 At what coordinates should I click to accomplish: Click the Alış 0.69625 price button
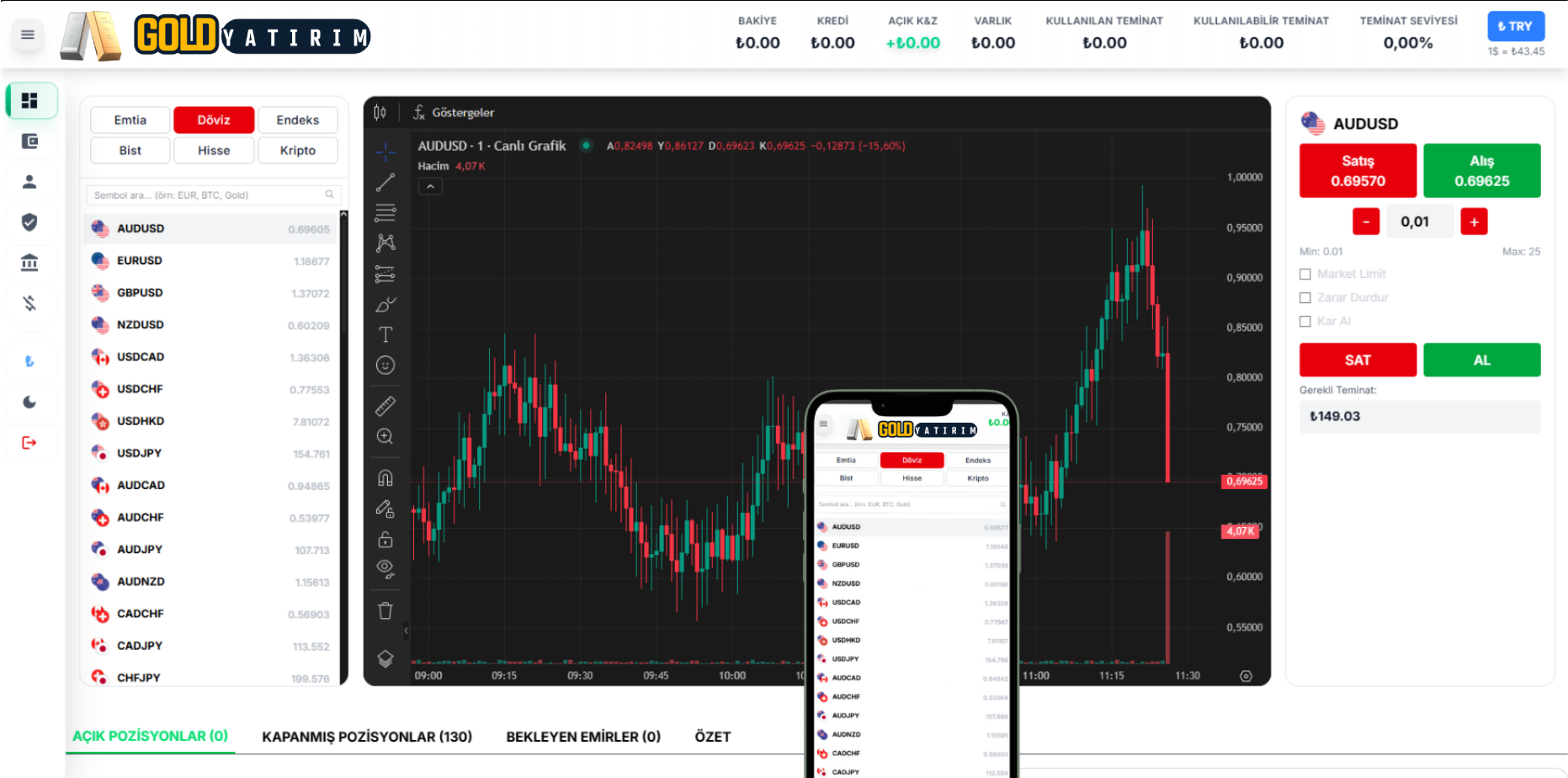(x=1482, y=171)
